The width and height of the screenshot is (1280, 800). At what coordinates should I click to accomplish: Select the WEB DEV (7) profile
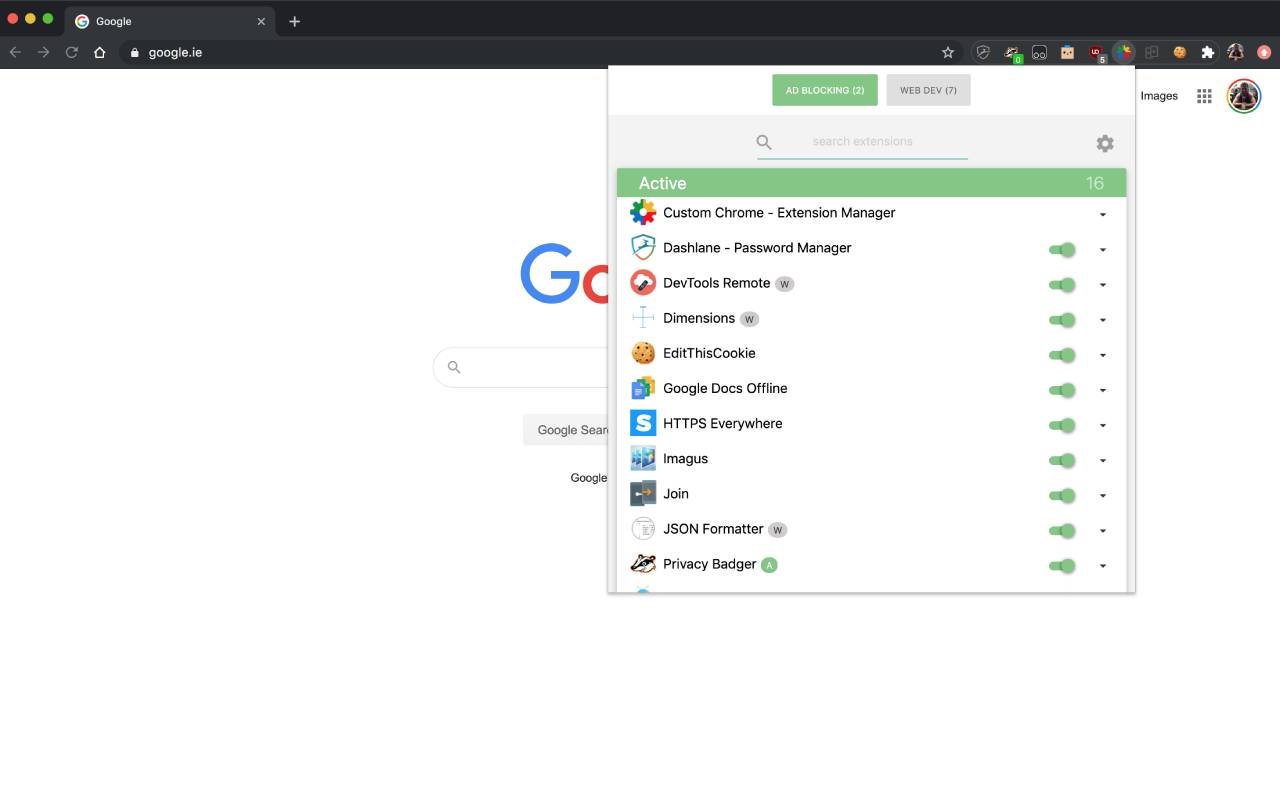pos(928,90)
